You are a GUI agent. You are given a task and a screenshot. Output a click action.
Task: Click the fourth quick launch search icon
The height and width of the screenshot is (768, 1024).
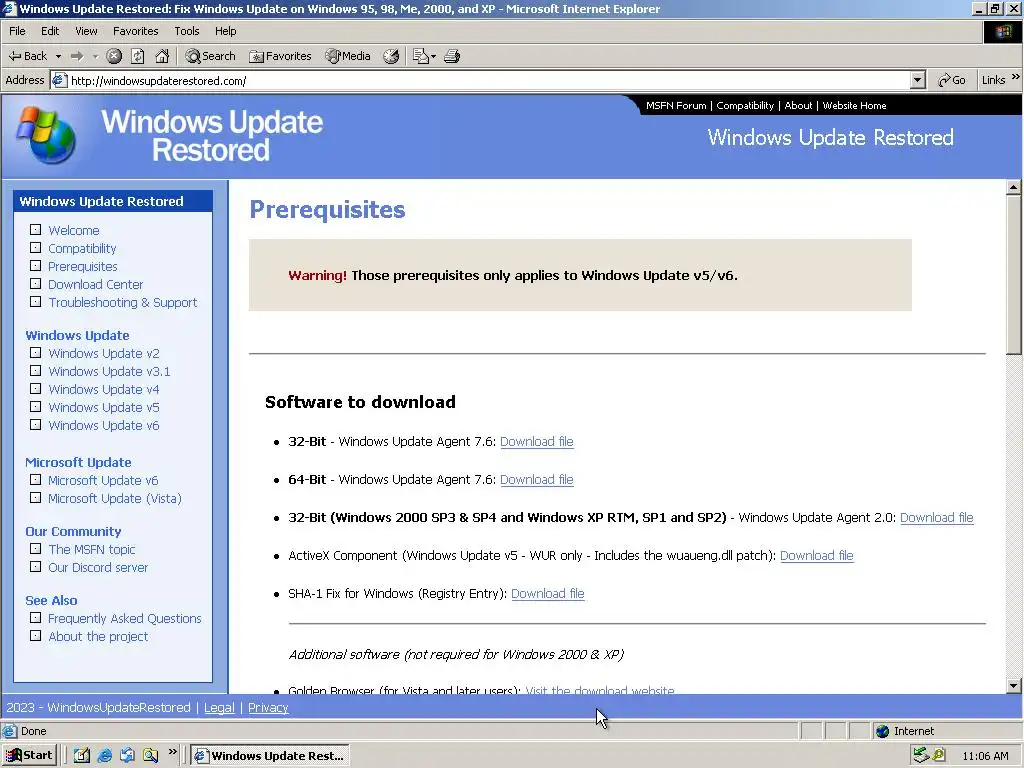[x=150, y=756]
